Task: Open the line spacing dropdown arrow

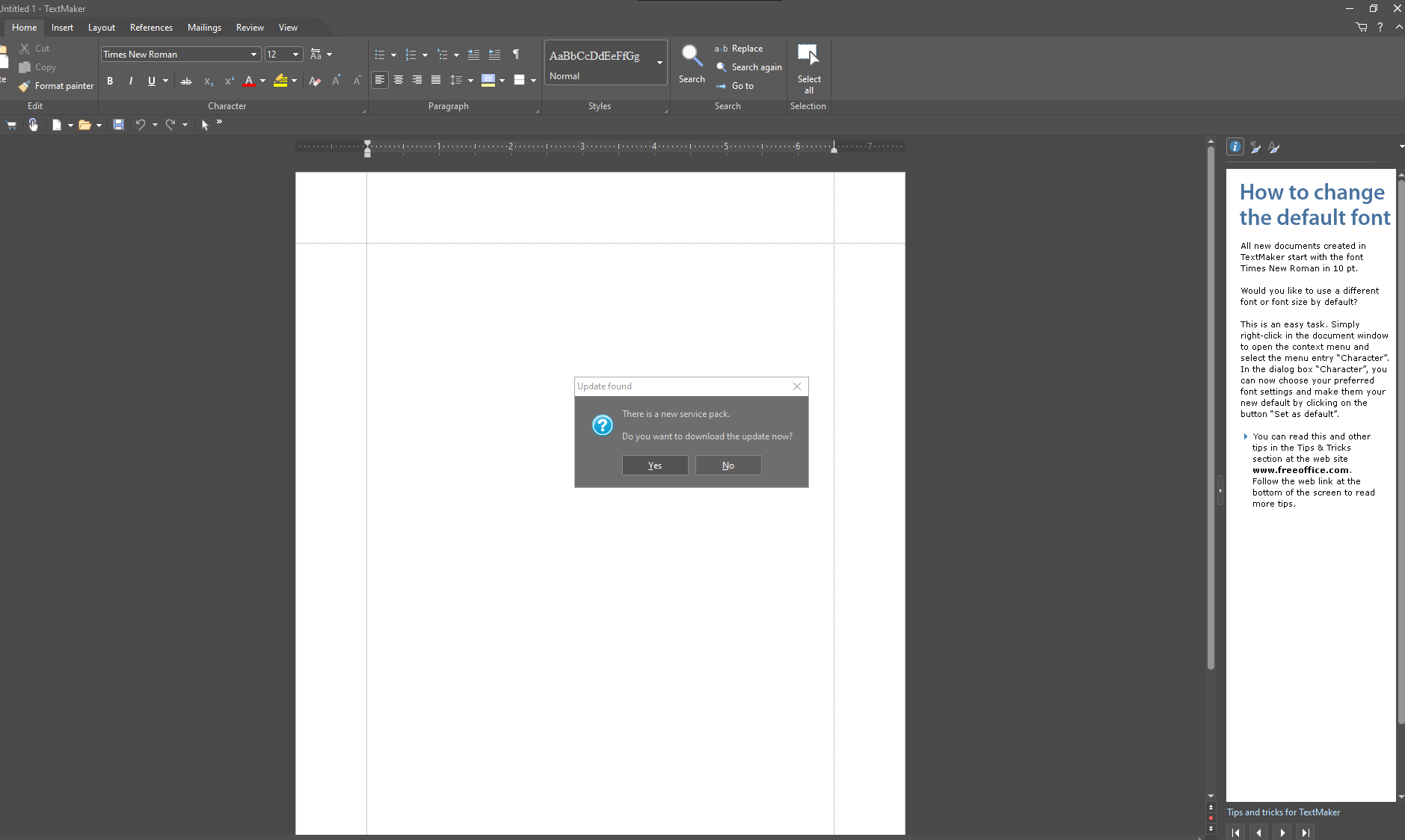Action: [470, 80]
